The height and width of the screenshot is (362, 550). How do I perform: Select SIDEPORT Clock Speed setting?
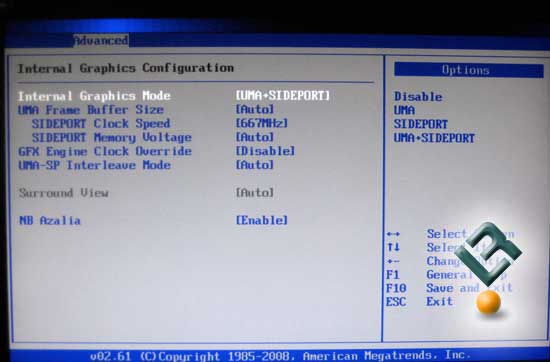(101, 123)
